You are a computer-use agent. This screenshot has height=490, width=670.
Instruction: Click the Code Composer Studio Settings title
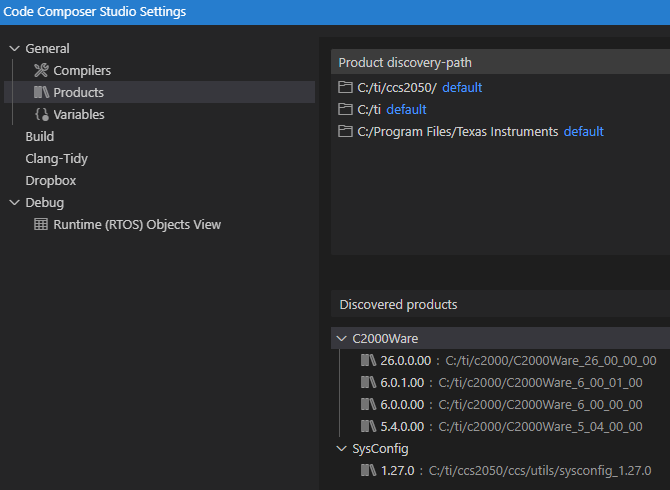(x=94, y=12)
